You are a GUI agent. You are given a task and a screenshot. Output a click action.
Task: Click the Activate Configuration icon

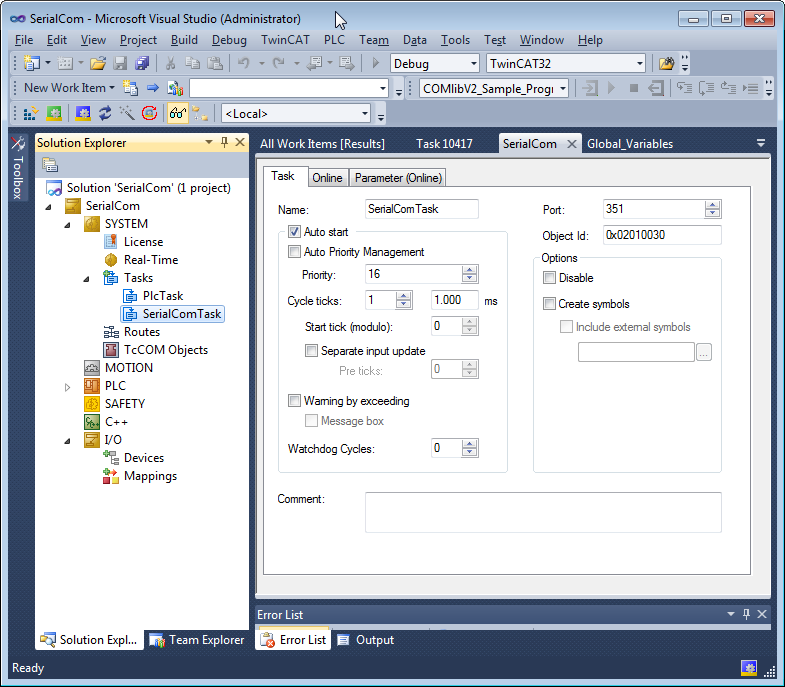31,113
